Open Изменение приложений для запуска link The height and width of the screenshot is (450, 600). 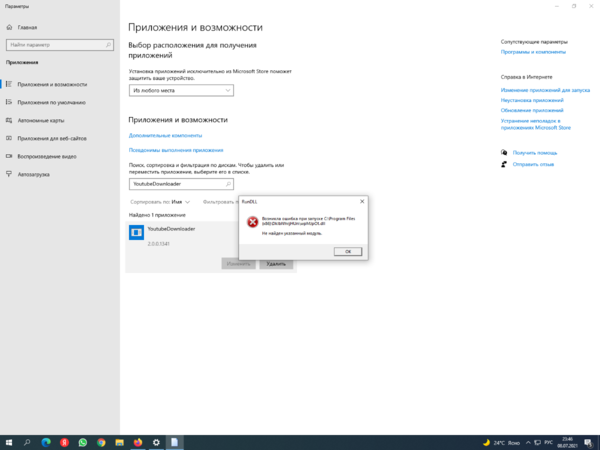[x=545, y=90]
